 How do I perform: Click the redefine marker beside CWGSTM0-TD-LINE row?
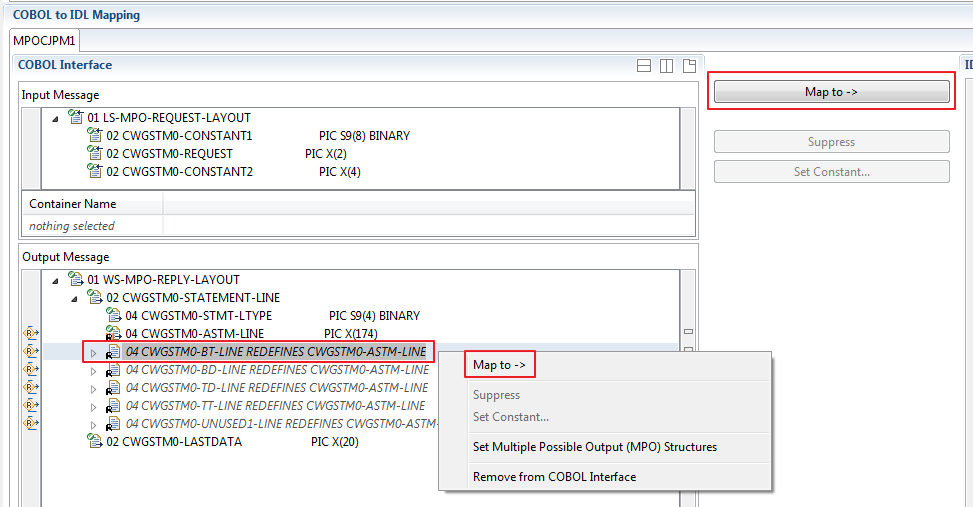click(x=31, y=387)
